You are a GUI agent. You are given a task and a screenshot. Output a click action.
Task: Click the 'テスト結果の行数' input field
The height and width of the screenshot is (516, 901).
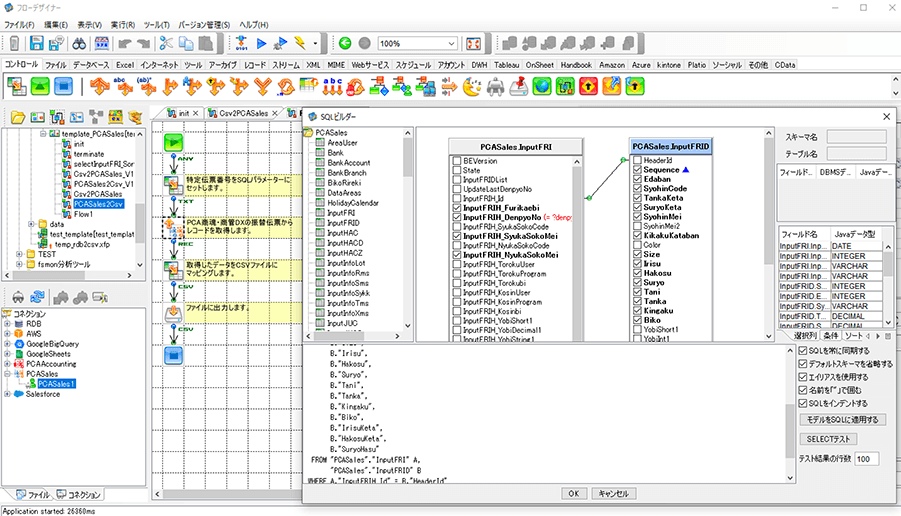pos(864,458)
